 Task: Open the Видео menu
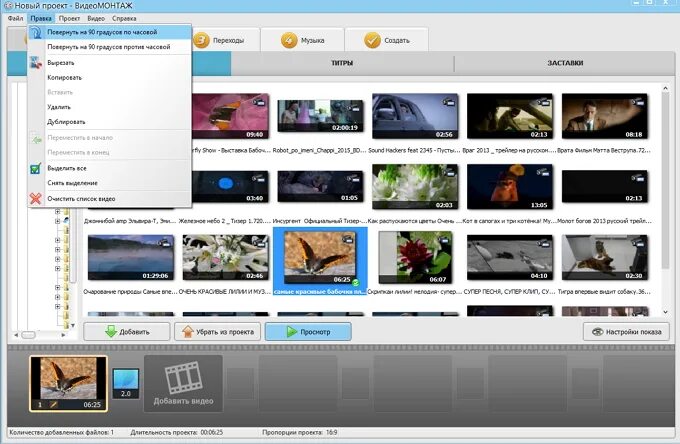pos(96,18)
